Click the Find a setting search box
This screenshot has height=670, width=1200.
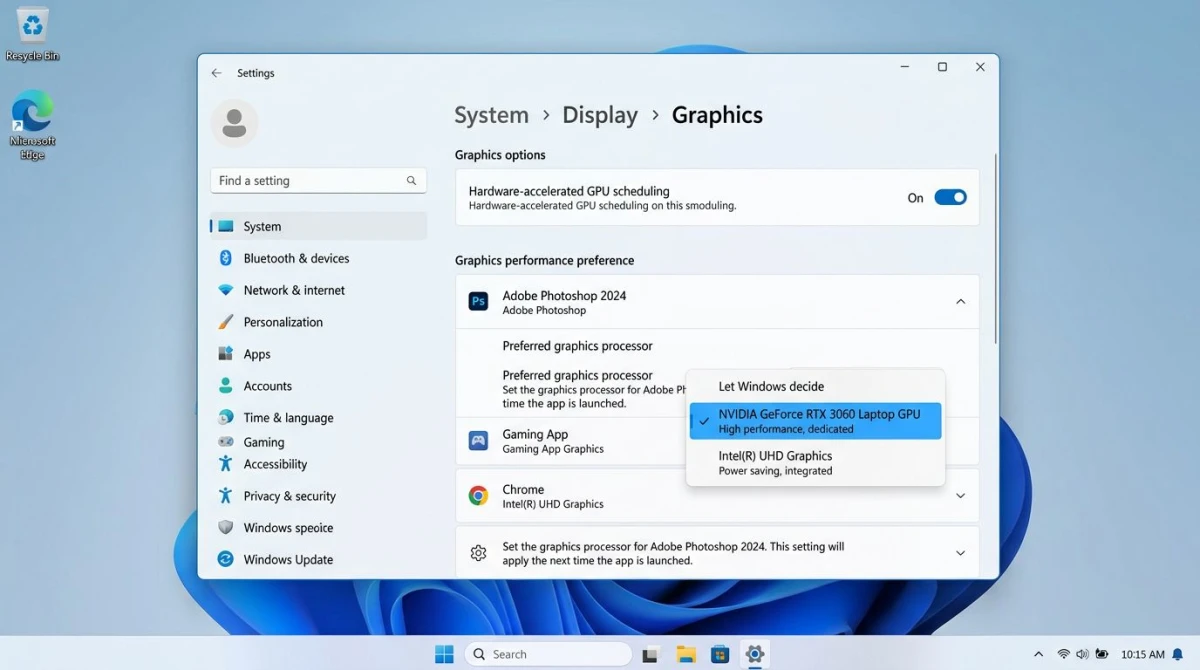[x=318, y=181]
